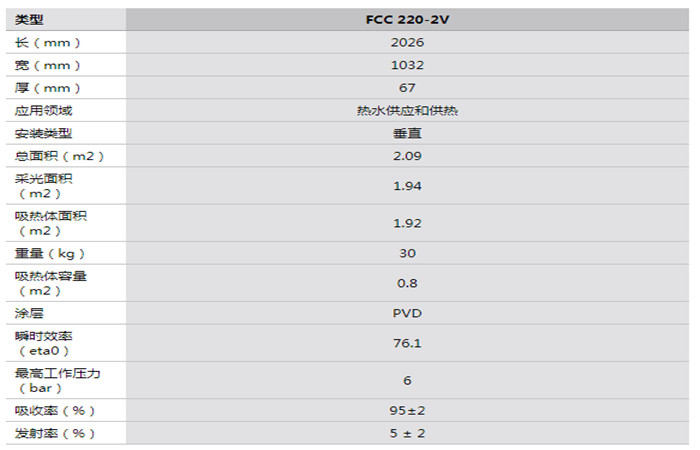The width and height of the screenshot is (700, 450).
Task: Click the 吸热体面积 value 1.92
Action: point(407,223)
